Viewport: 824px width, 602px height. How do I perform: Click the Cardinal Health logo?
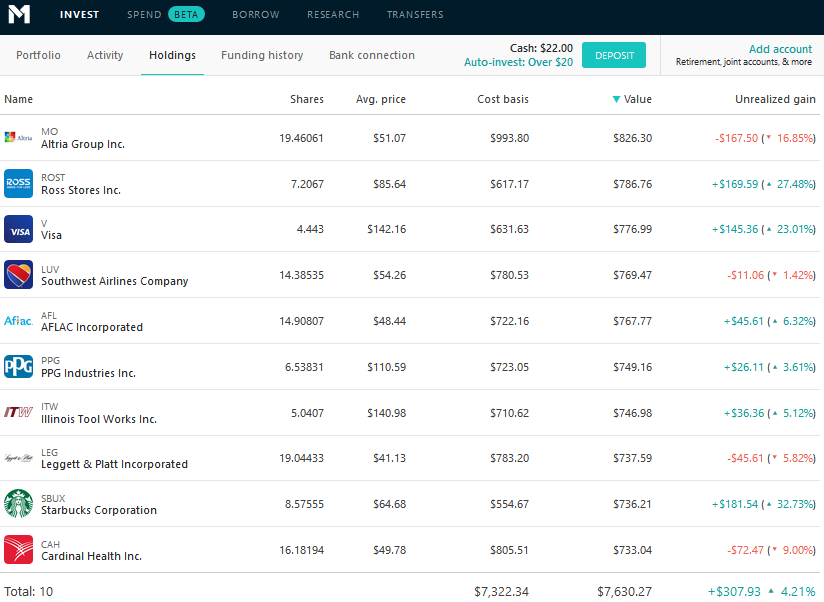(18, 549)
